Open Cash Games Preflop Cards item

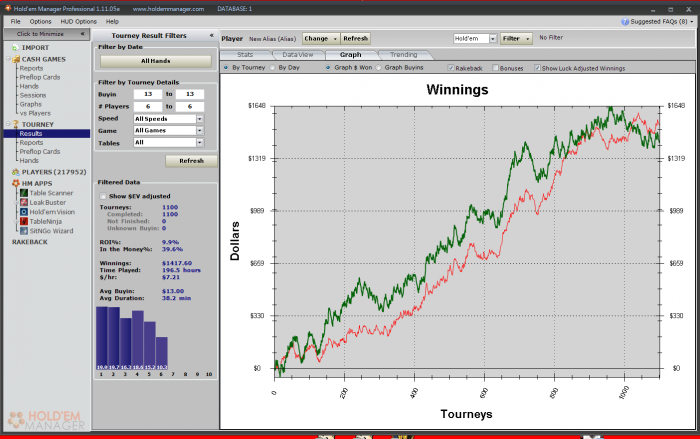click(40, 77)
